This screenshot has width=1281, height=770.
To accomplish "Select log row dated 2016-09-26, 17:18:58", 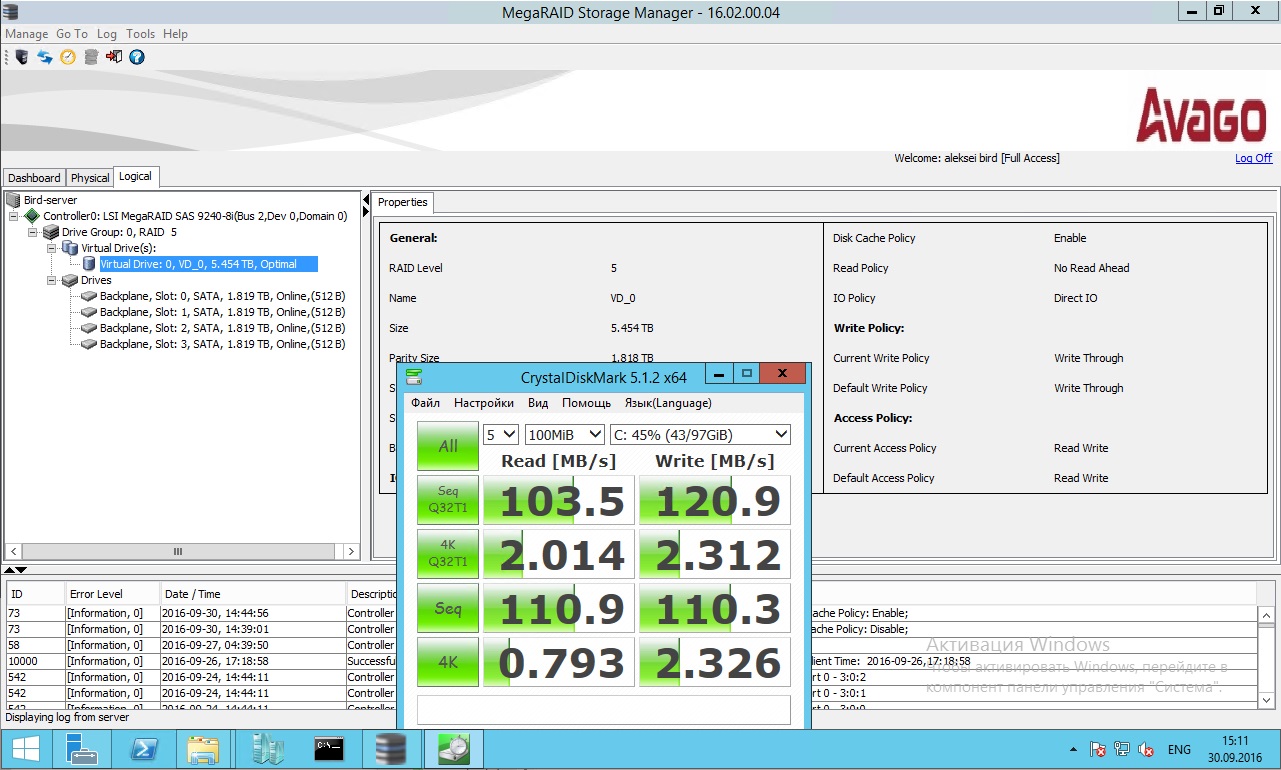I will point(630,661).
